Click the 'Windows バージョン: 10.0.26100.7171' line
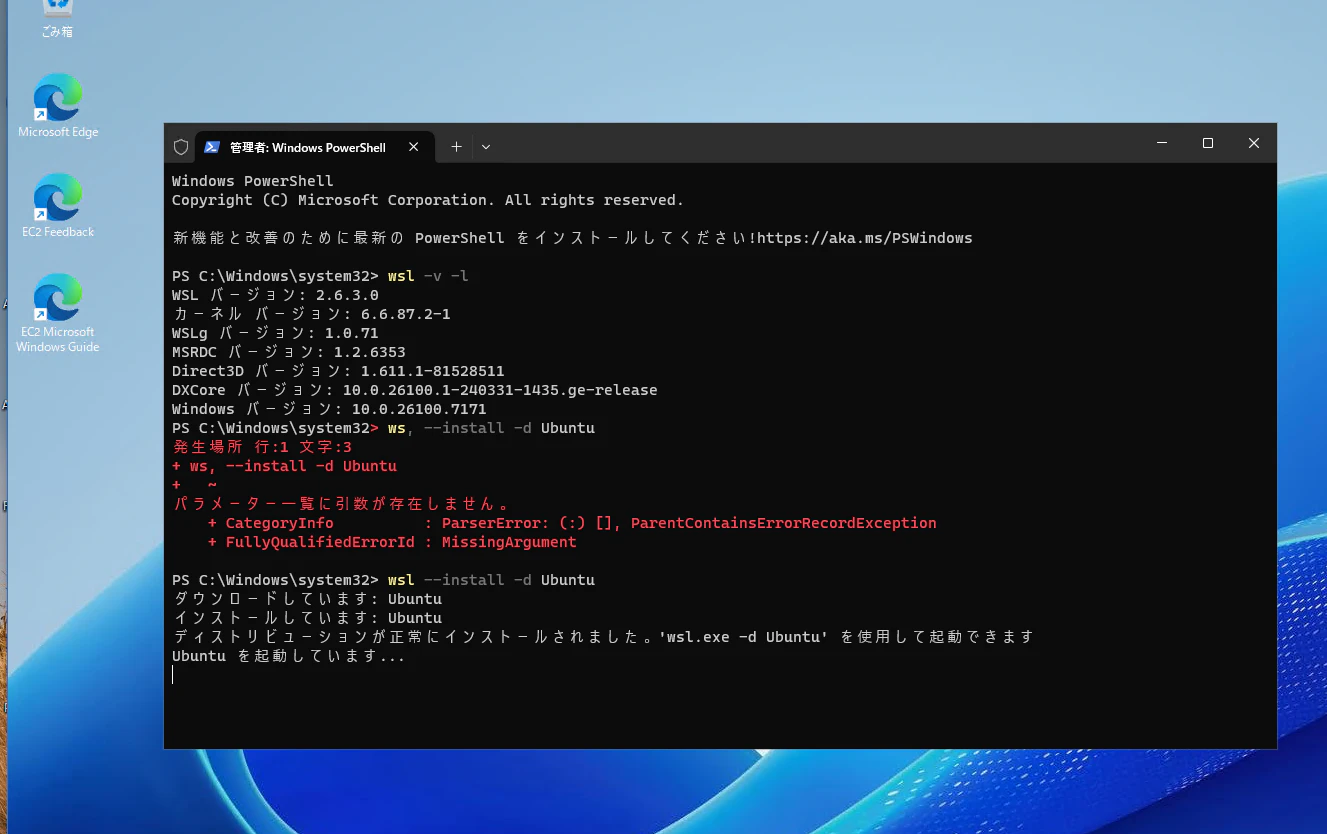Image resolution: width=1327 pixels, height=834 pixels. point(329,409)
